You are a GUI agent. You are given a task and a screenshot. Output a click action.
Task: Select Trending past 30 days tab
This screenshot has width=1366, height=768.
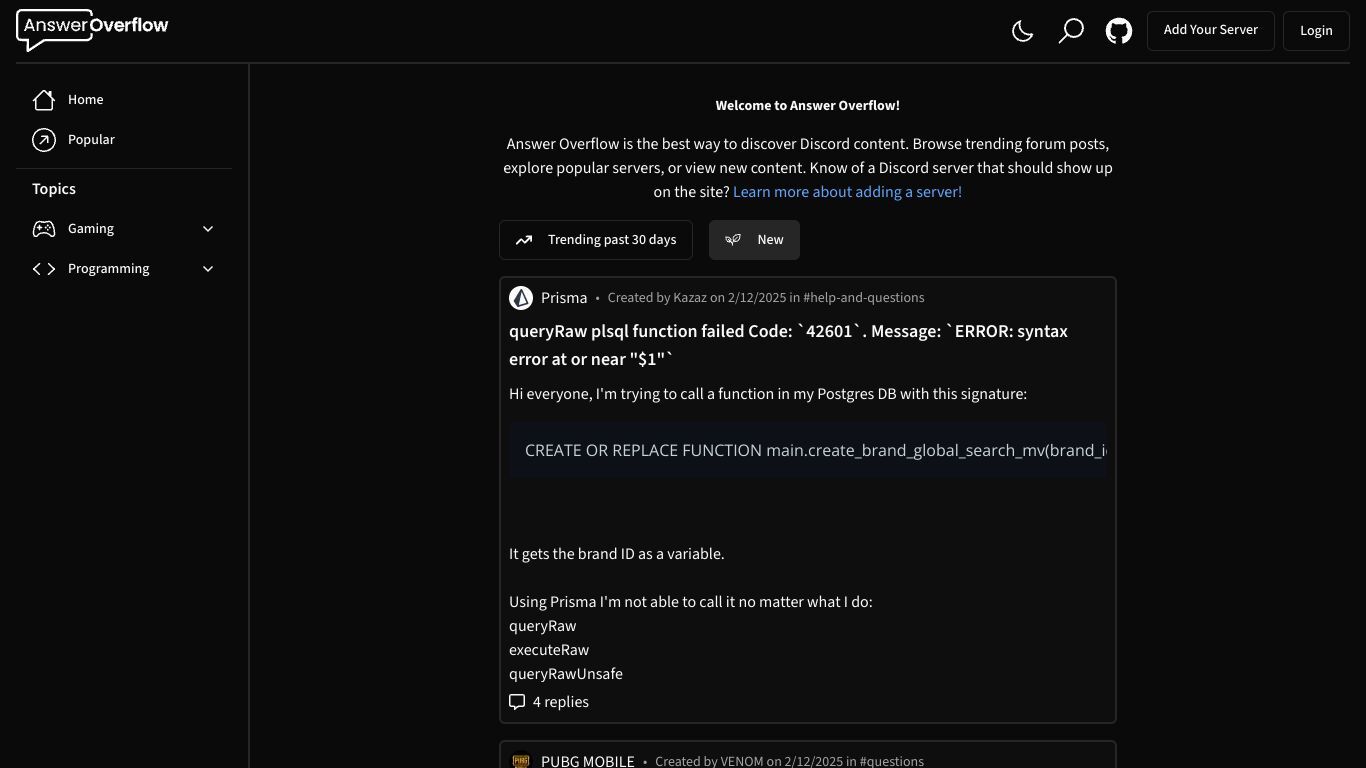tap(596, 240)
